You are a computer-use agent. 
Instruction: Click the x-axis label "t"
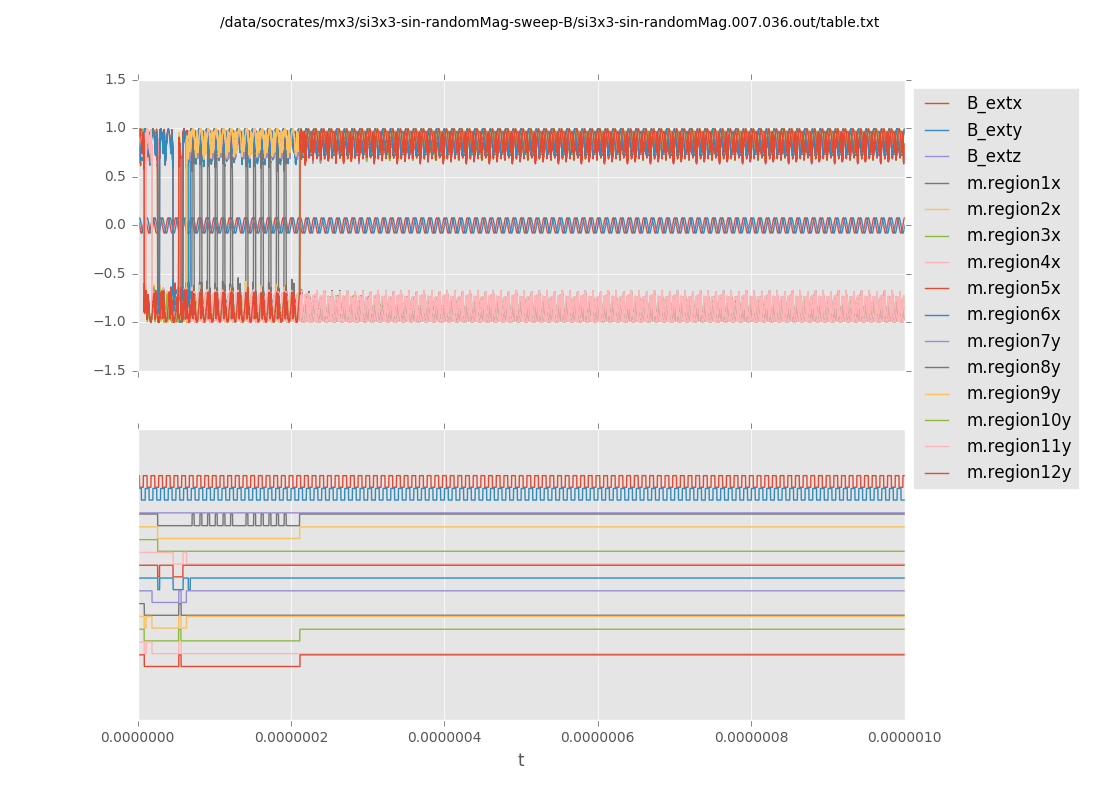[521, 761]
